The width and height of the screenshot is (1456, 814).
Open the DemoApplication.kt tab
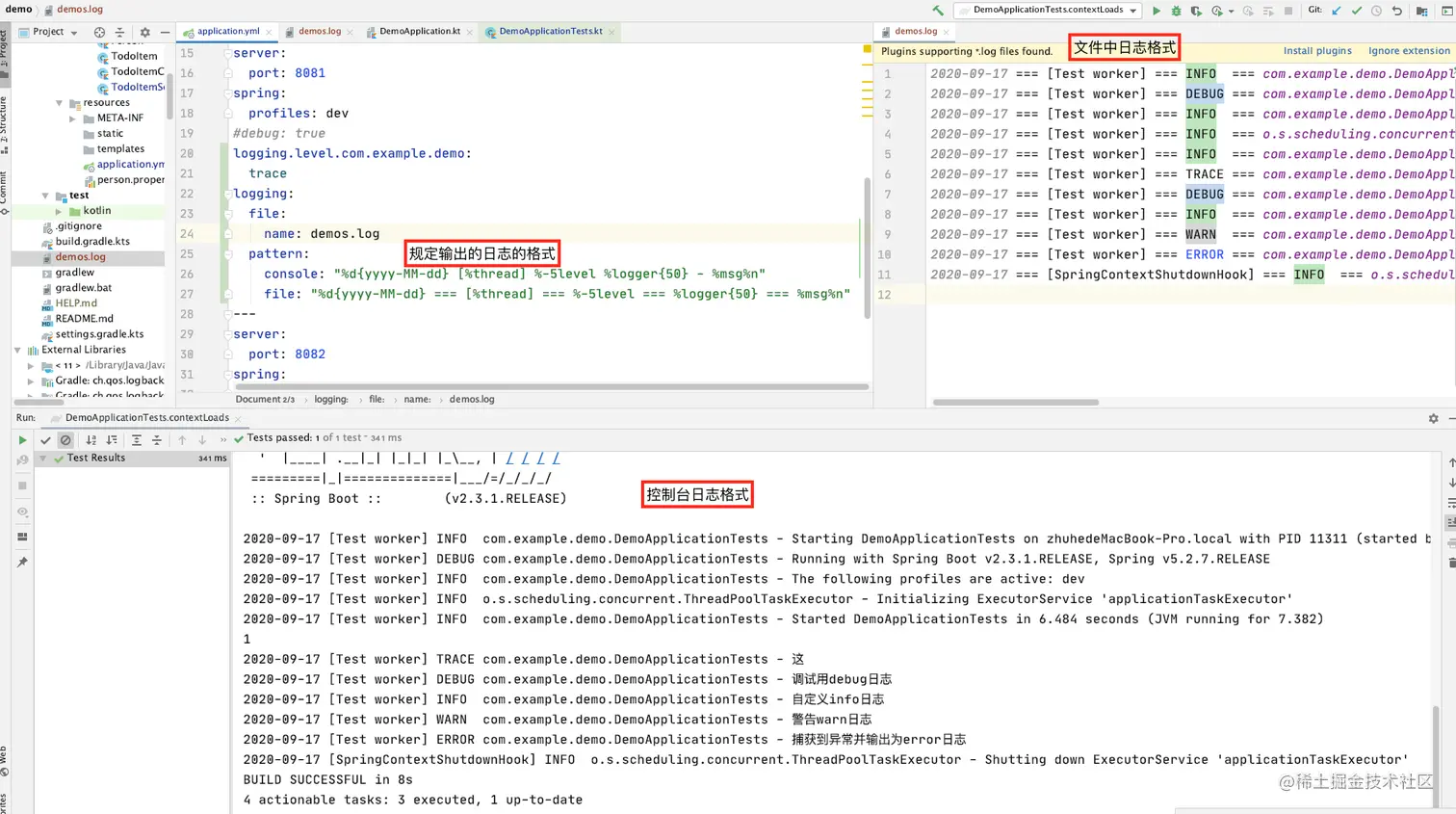coord(420,32)
